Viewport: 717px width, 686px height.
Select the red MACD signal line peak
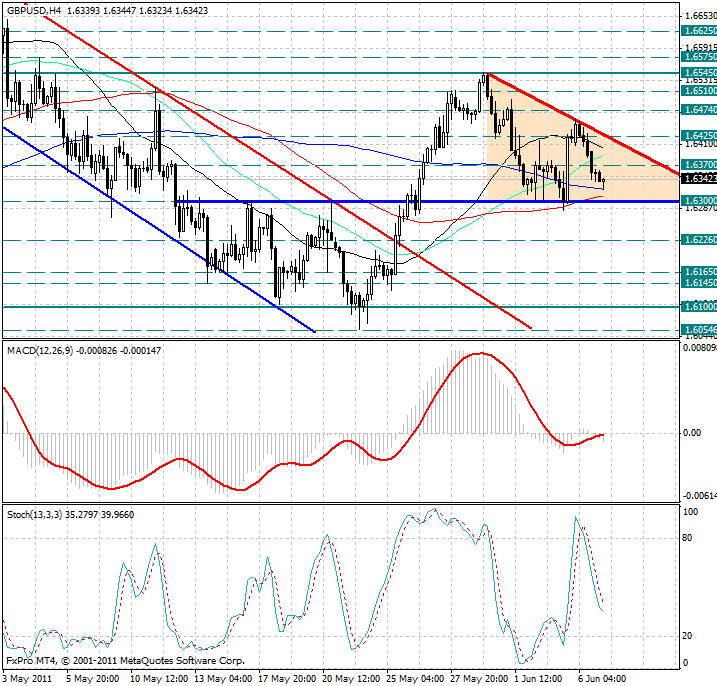click(481, 353)
